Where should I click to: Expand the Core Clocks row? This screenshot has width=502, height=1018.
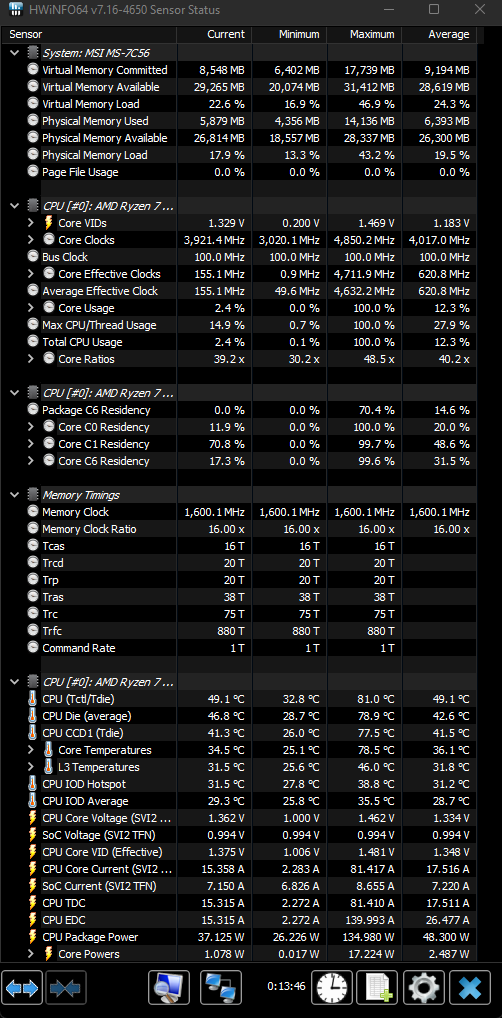pyautogui.click(x=31, y=240)
